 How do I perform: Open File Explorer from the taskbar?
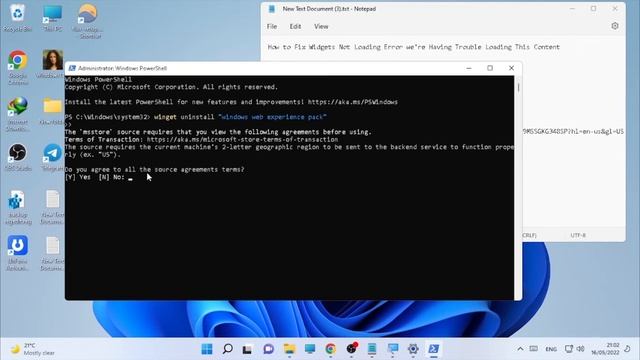[289, 349]
